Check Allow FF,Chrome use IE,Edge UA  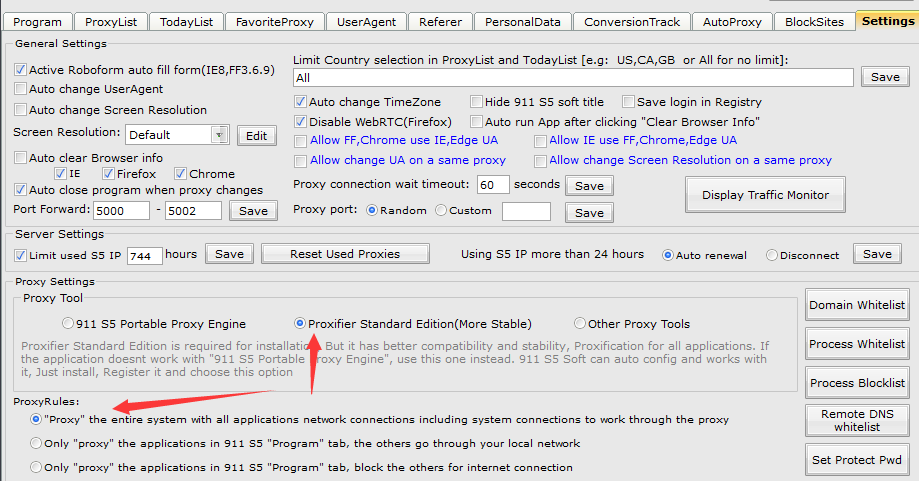point(301,141)
